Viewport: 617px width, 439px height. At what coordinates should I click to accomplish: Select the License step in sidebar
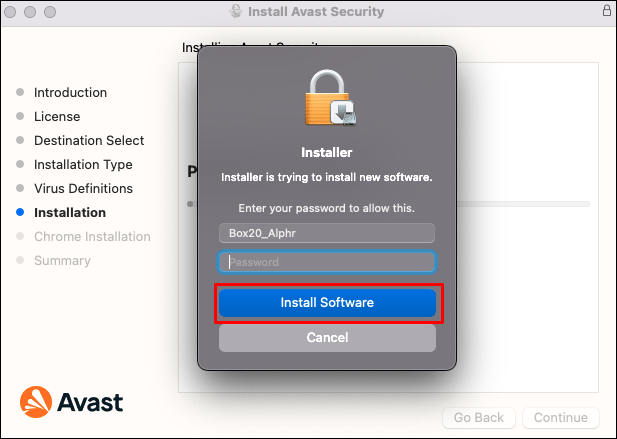[57, 117]
